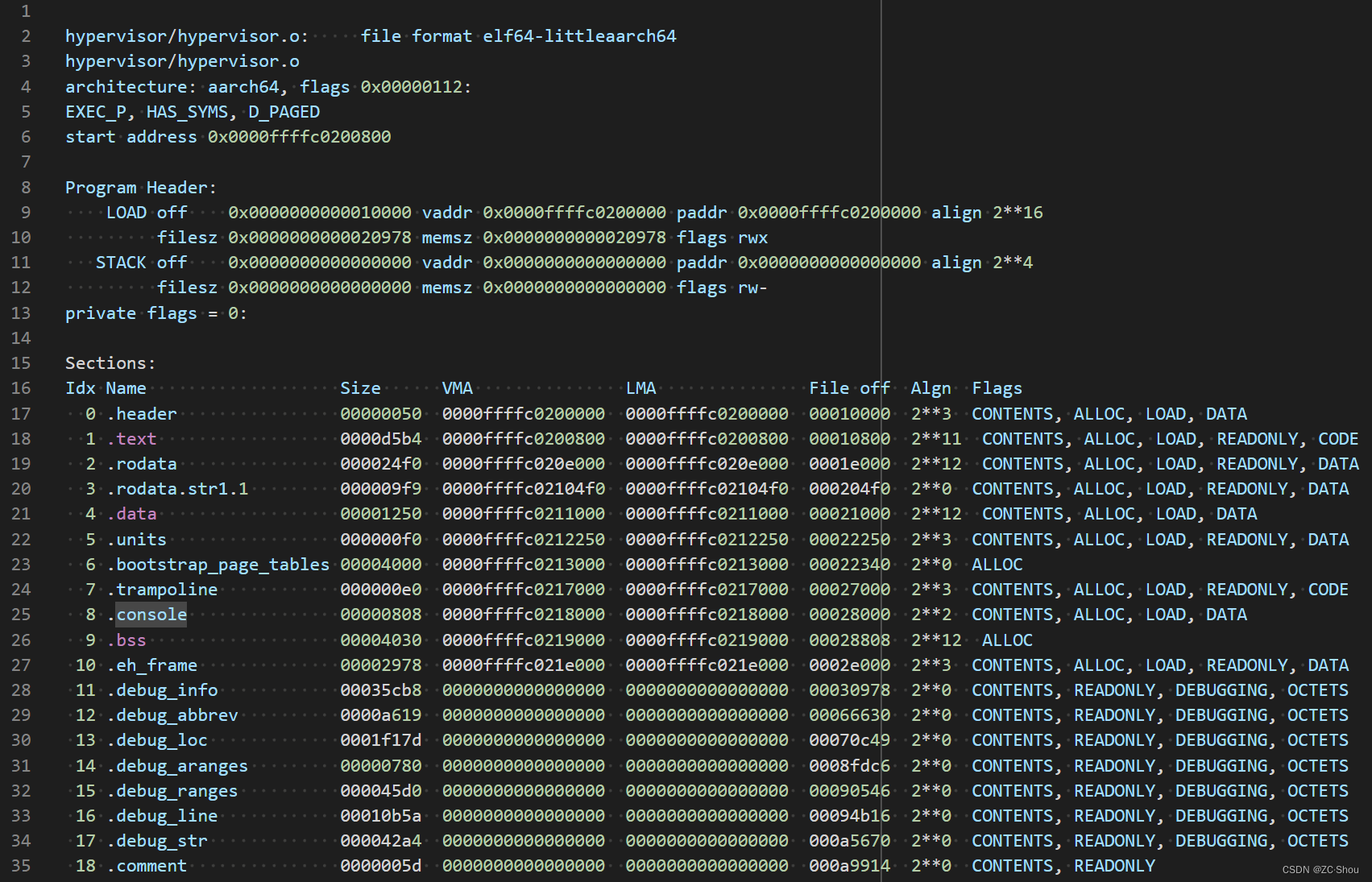
Task: Click line number 17 in the gutter
Action: point(21,413)
